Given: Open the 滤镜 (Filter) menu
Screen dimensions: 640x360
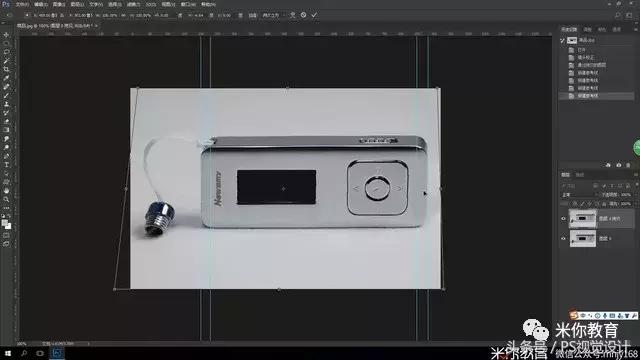Looking at the screenshot, I should [x=133, y=4].
